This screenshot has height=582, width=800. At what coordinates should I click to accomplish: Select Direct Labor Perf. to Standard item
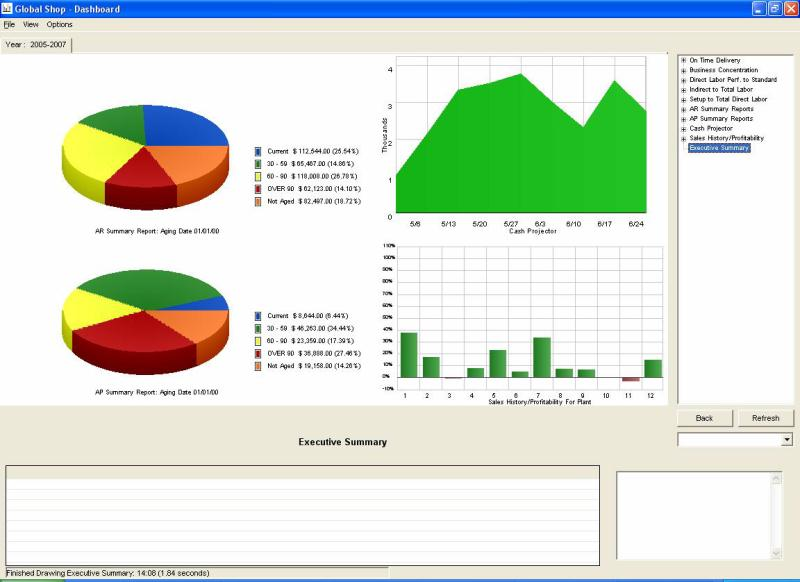(x=733, y=80)
